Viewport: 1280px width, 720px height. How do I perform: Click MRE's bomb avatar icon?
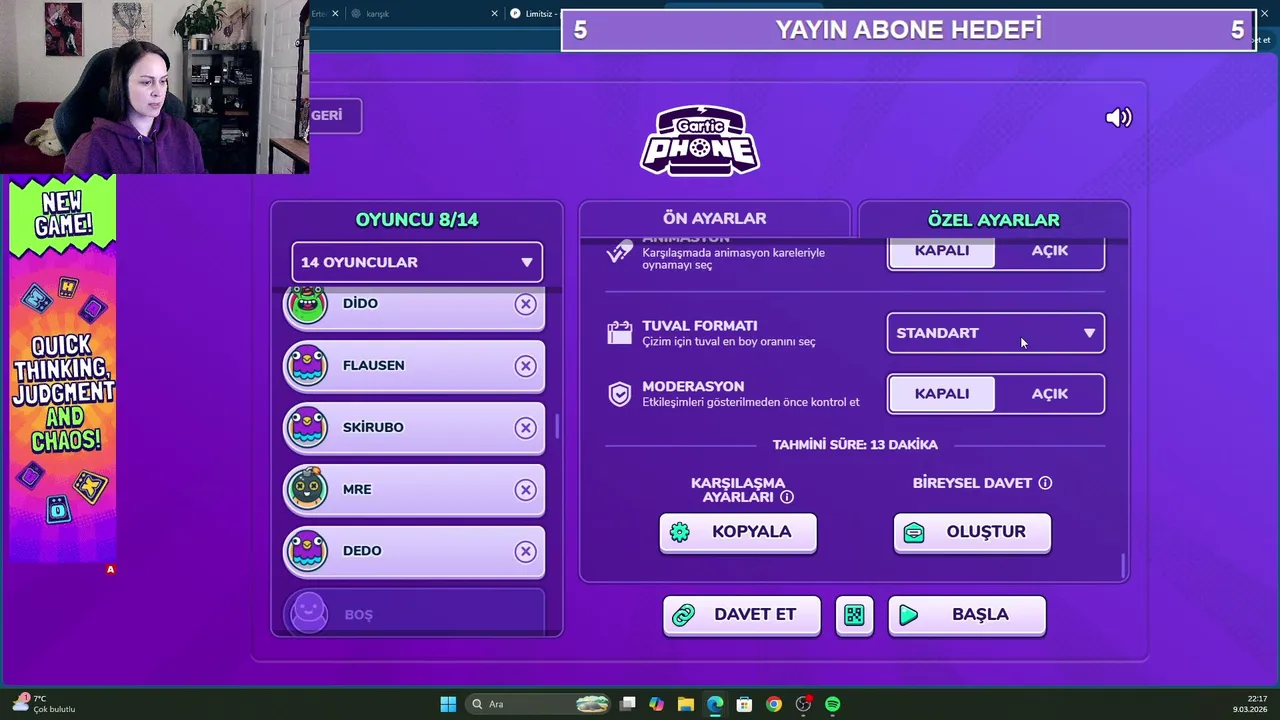coord(308,489)
